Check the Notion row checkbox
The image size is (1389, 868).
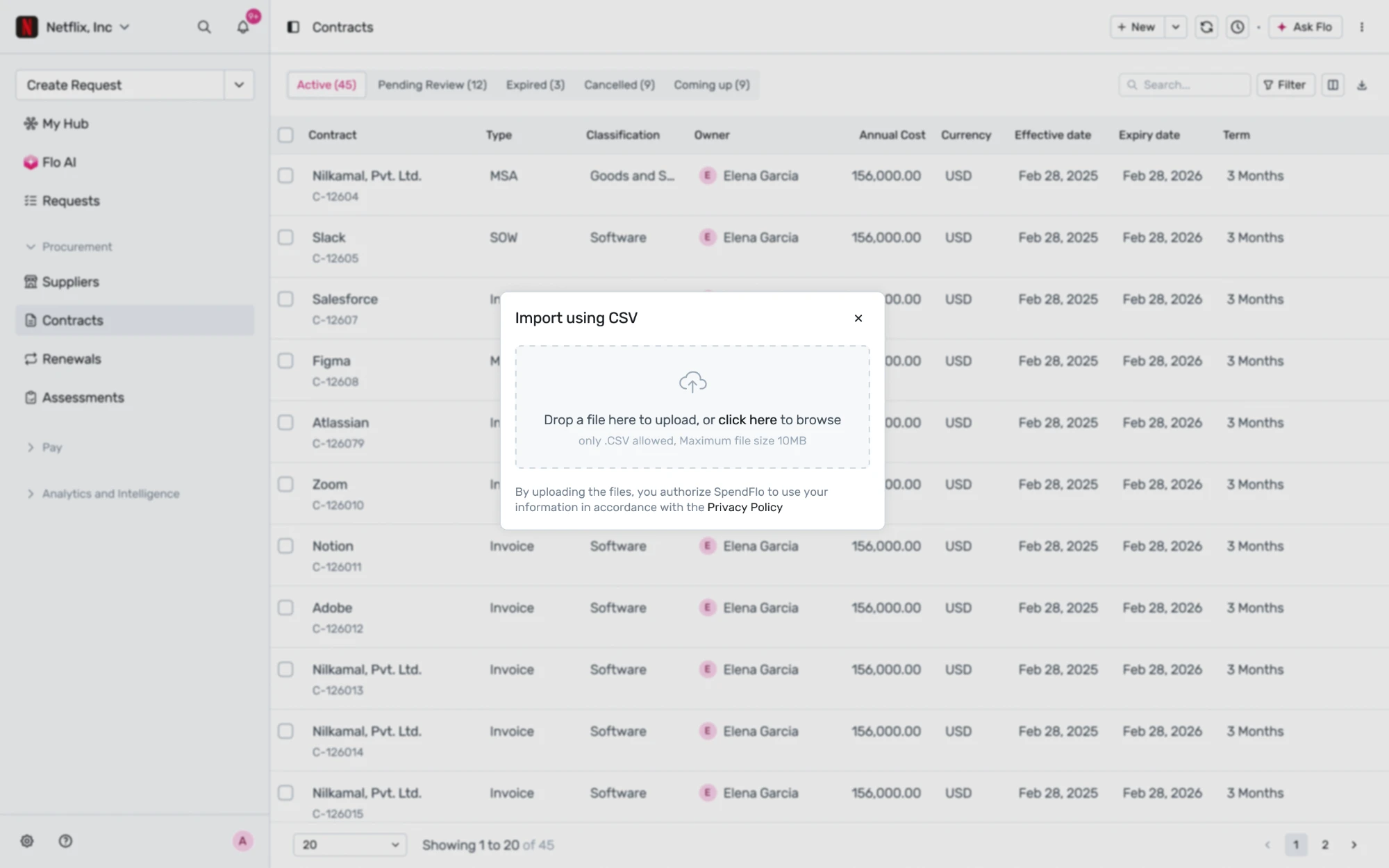(x=285, y=546)
